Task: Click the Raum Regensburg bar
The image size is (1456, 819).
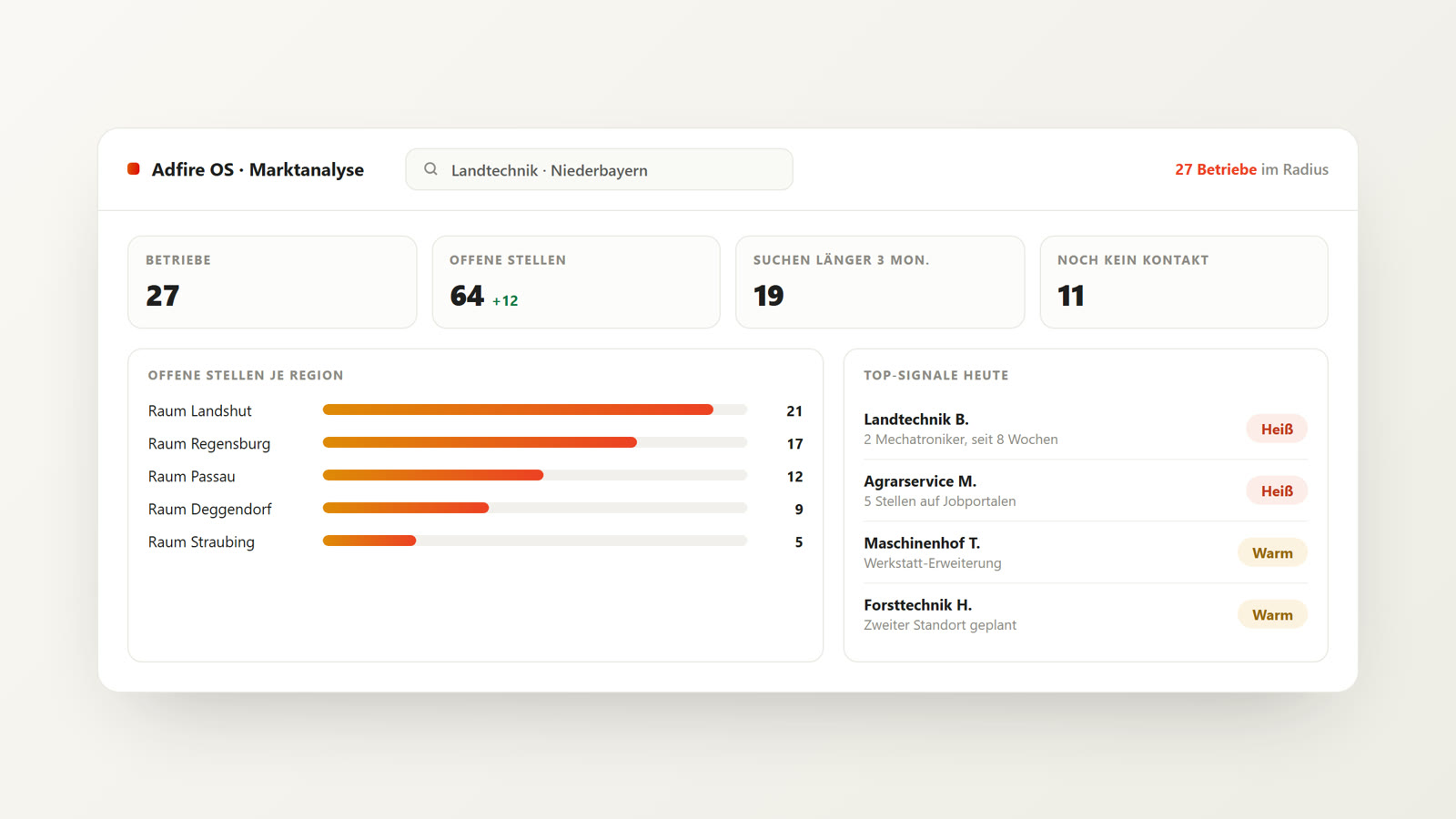Action: [535, 442]
